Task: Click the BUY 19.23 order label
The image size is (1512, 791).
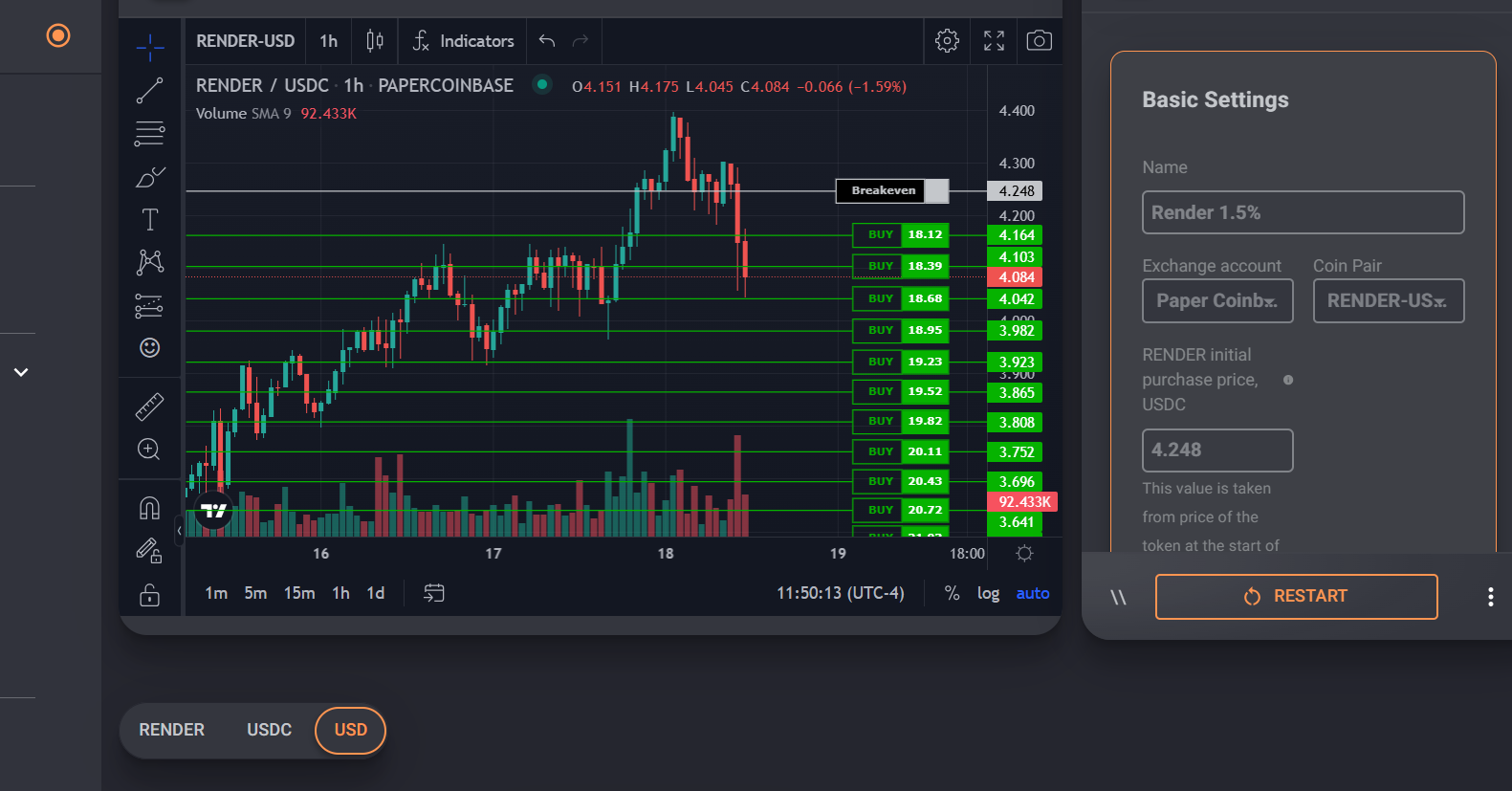Action: click(900, 362)
